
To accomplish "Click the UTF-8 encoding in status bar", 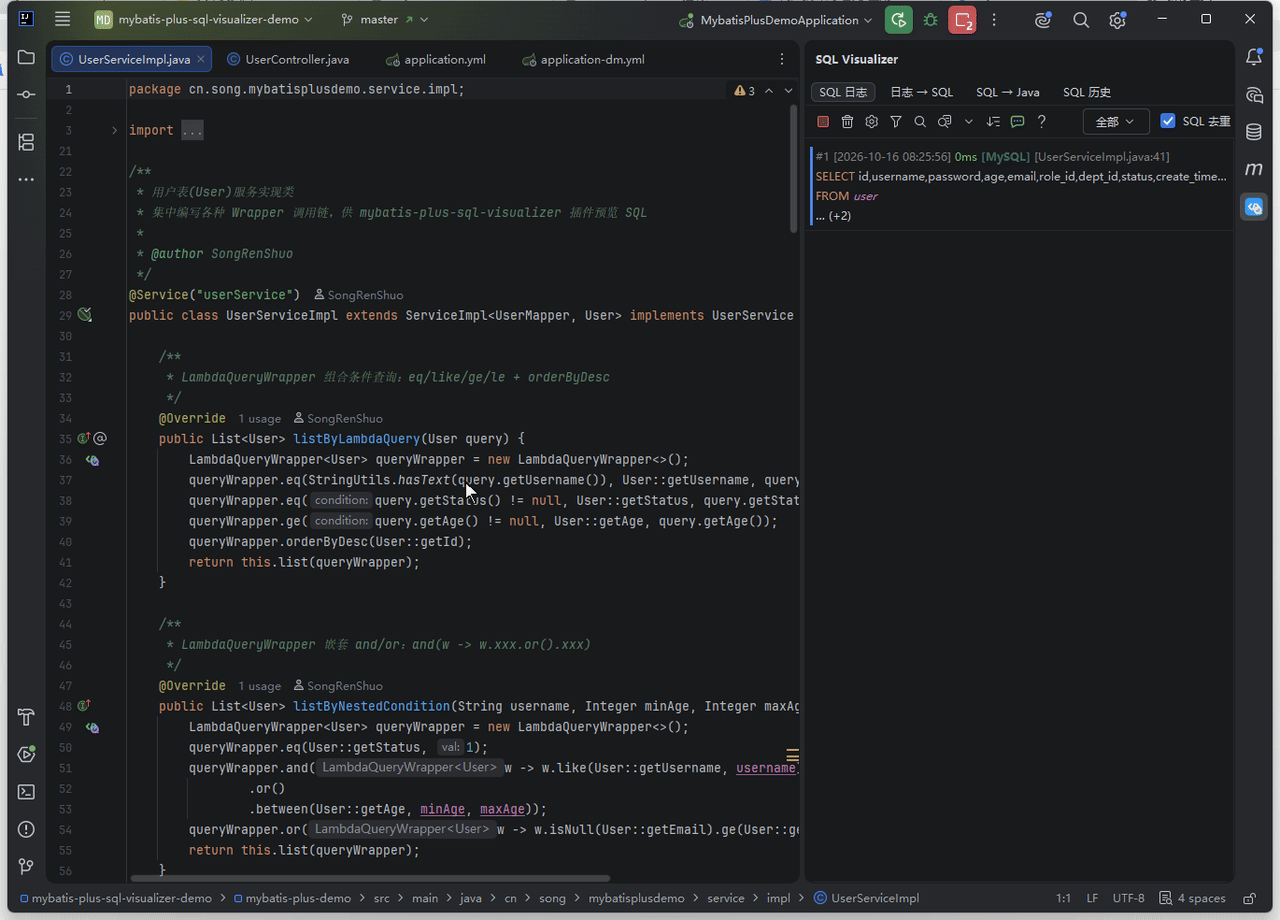I will pyautogui.click(x=1128, y=898).
